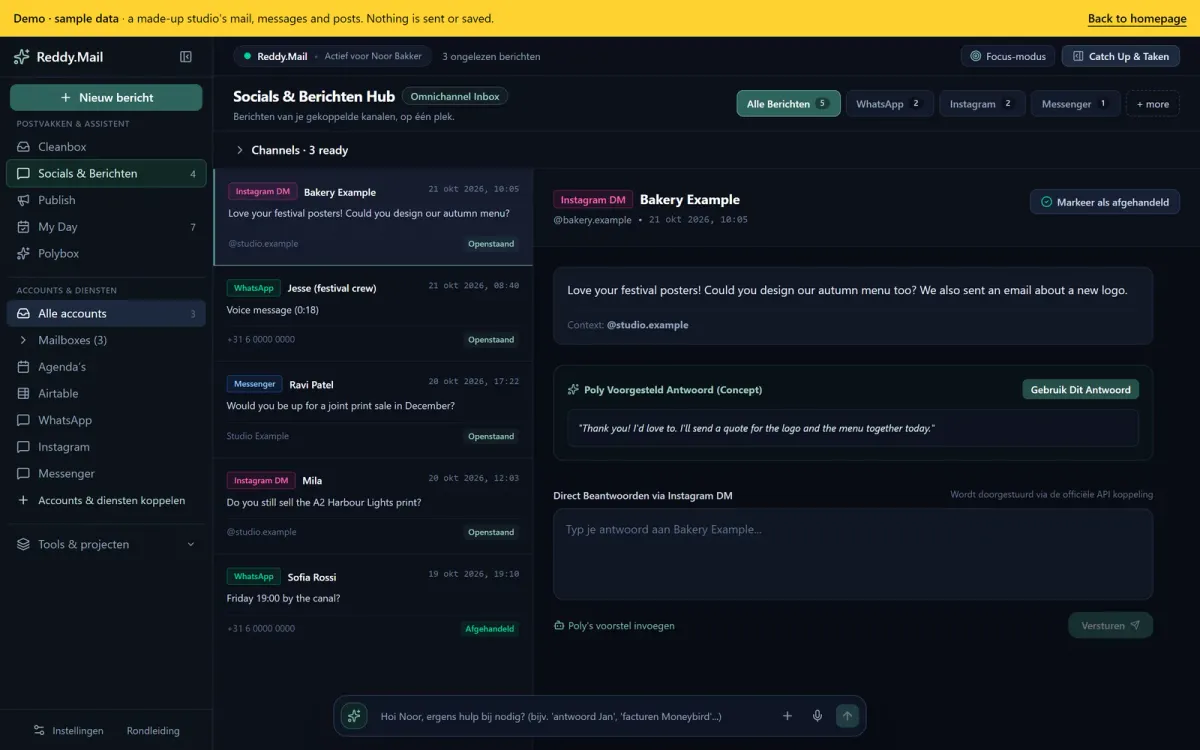
Task: Click the Poly's voorstel invoegen link
Action: [614, 626]
